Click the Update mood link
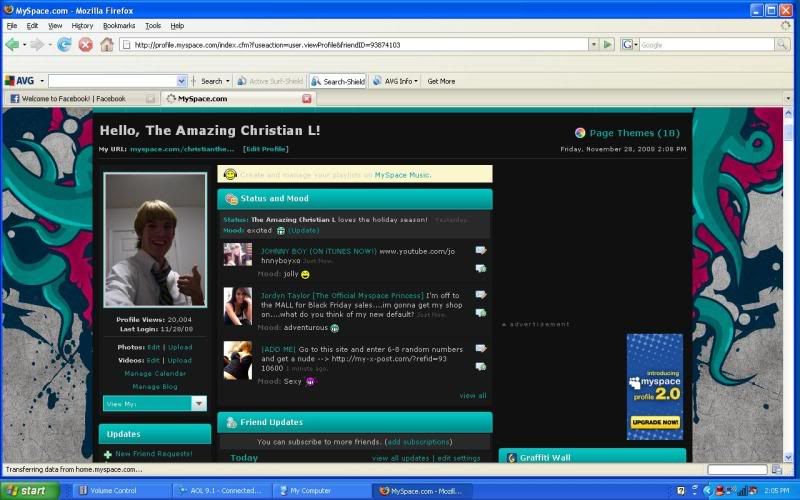This screenshot has width=800, height=500. tap(304, 231)
